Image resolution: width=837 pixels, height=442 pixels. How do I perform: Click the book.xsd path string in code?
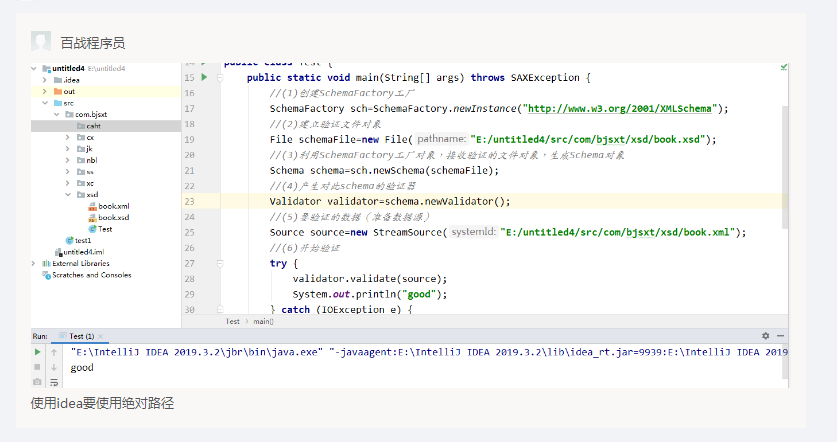pos(588,139)
